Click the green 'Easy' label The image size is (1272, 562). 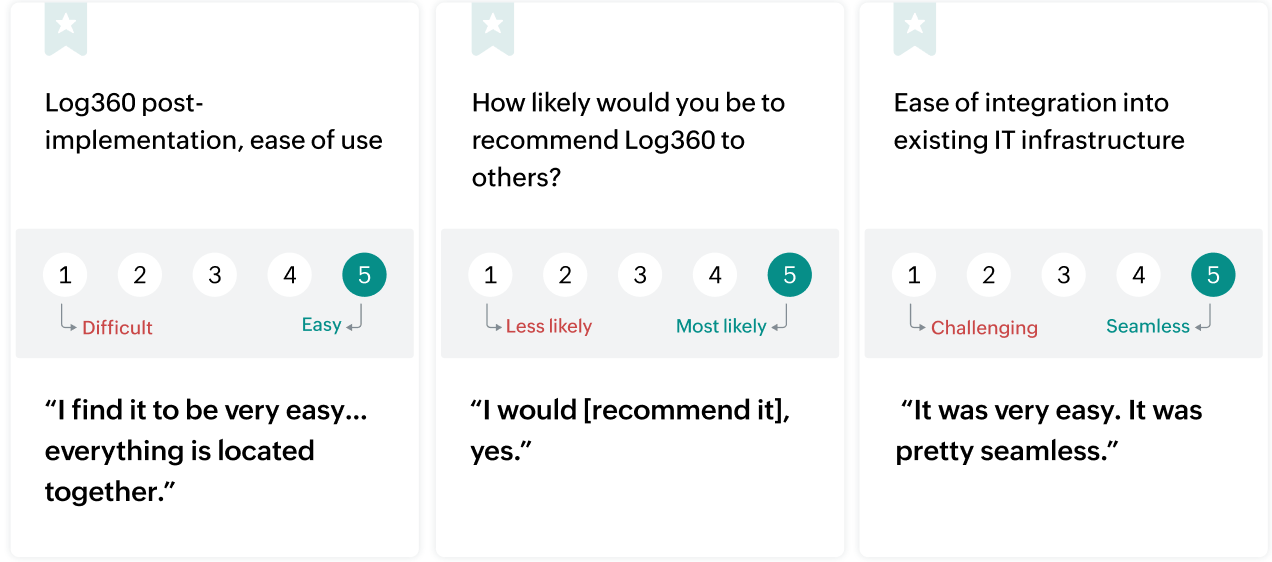[322, 325]
